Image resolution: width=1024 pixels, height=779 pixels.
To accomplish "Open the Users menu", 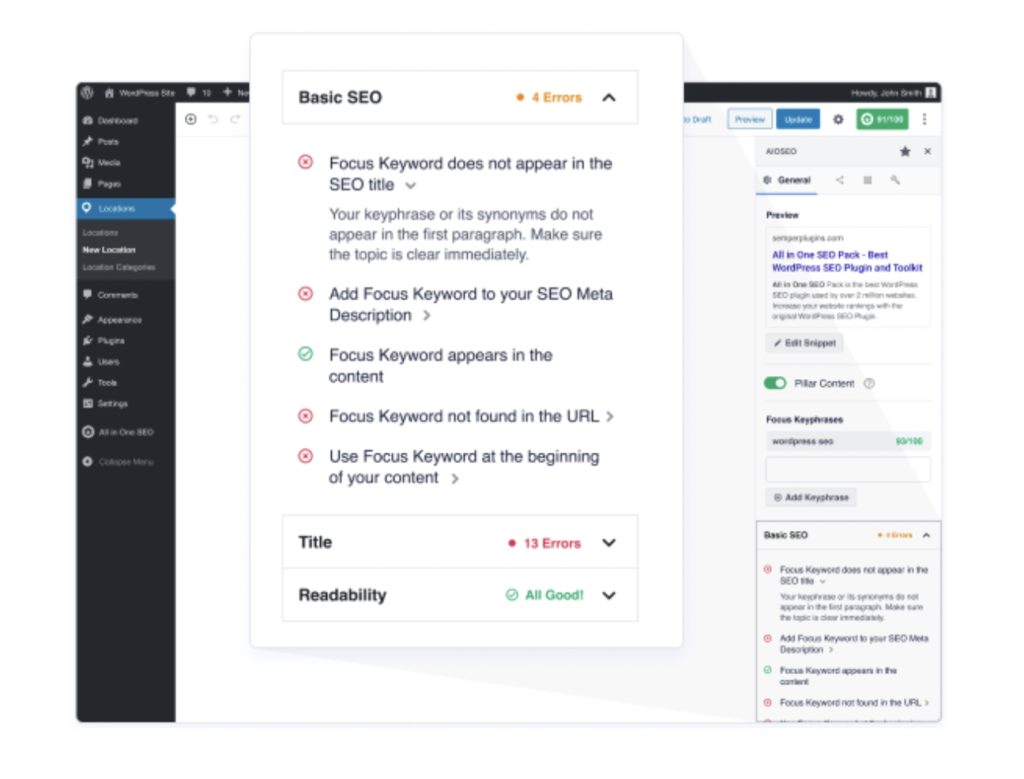I will pos(101,362).
